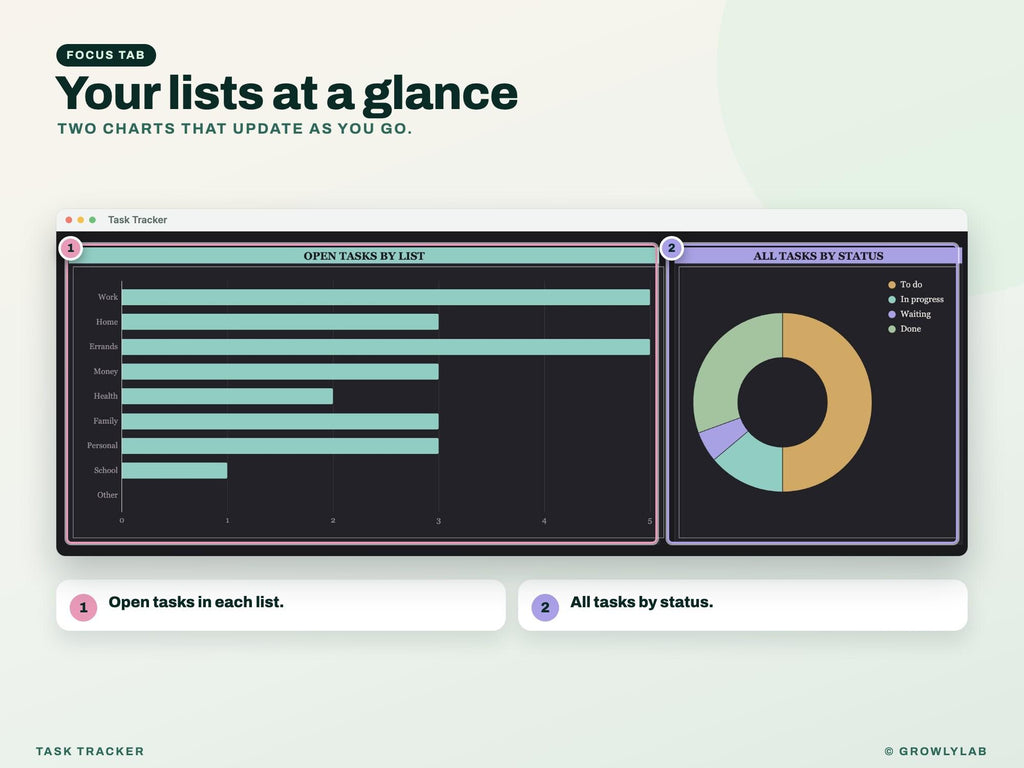Screen dimensions: 1024x768
Task: Click the Waiting legend color dot
Action: point(891,314)
